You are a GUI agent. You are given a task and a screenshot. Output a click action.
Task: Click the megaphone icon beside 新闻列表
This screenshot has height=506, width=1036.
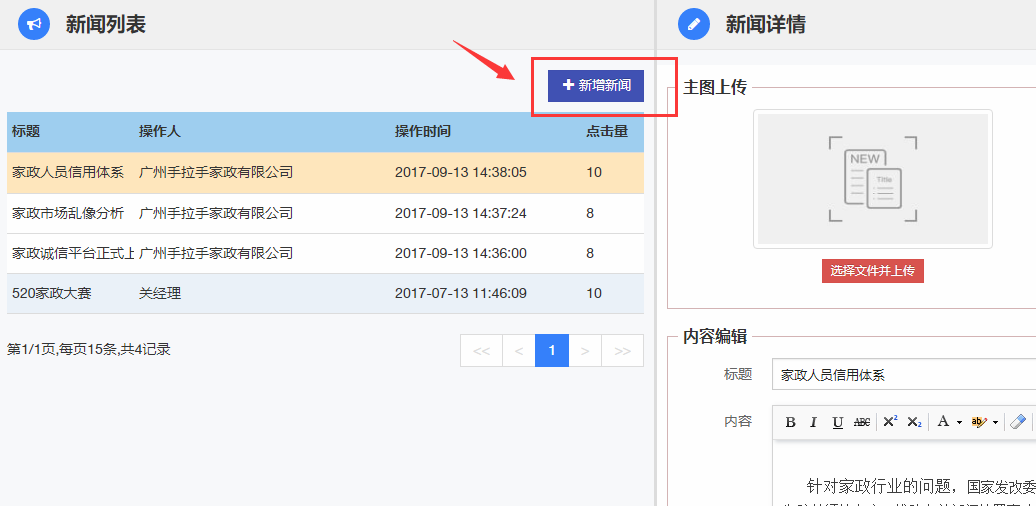click(34, 24)
